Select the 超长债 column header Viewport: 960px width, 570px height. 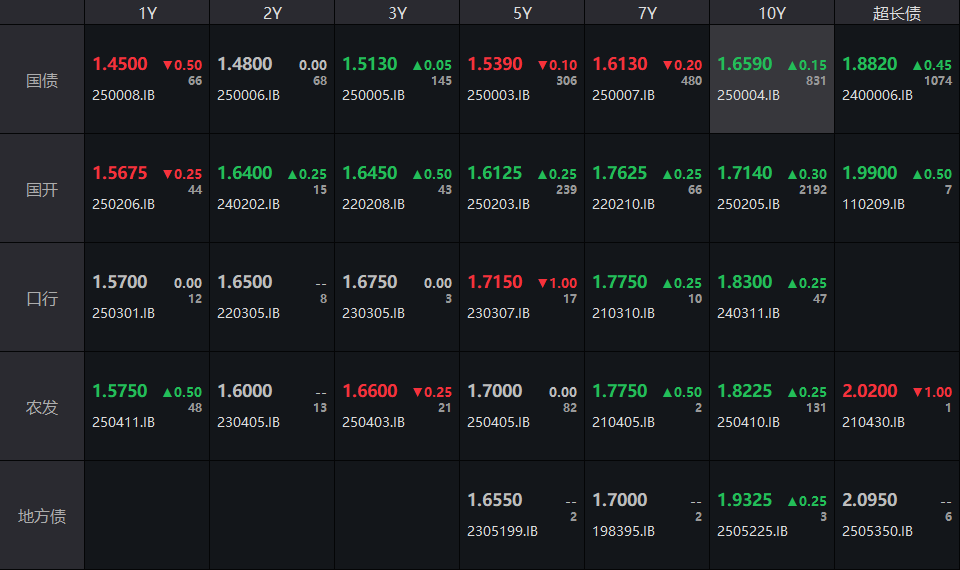pyautogui.click(x=896, y=13)
